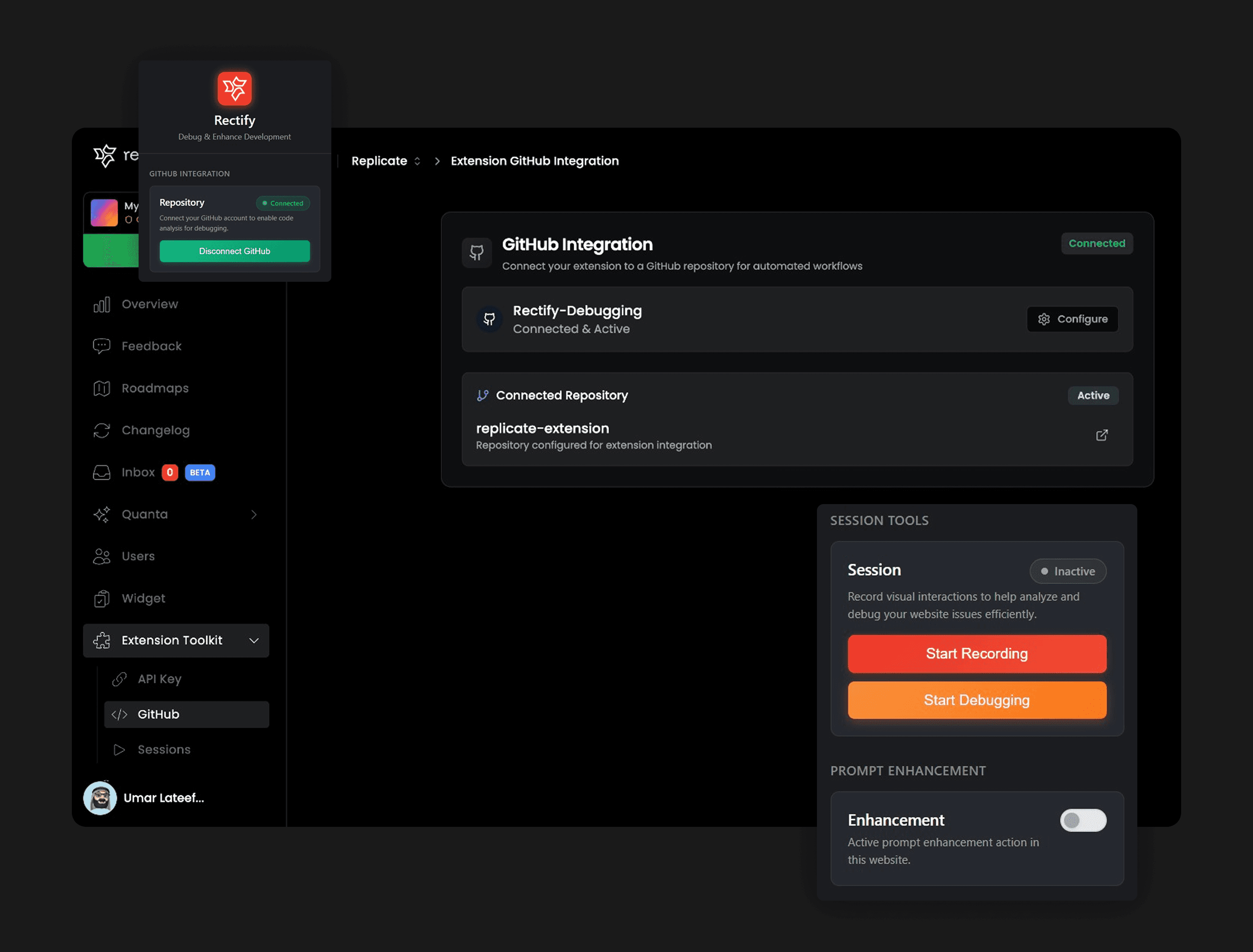1253x952 pixels.
Task: Click the Users people icon
Action: pyautogui.click(x=101, y=556)
